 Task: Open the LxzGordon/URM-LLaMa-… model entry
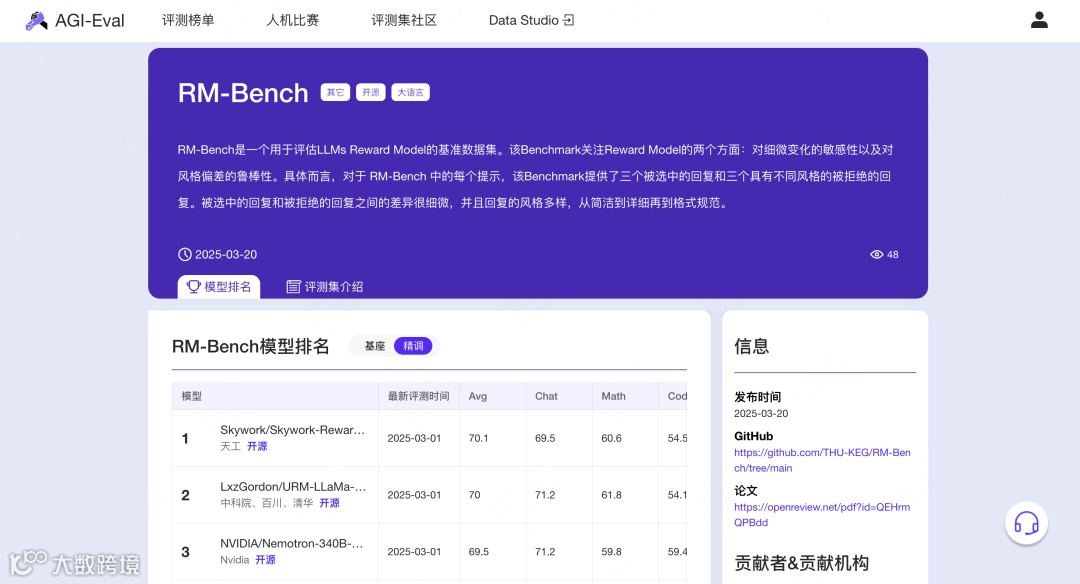[293, 486]
